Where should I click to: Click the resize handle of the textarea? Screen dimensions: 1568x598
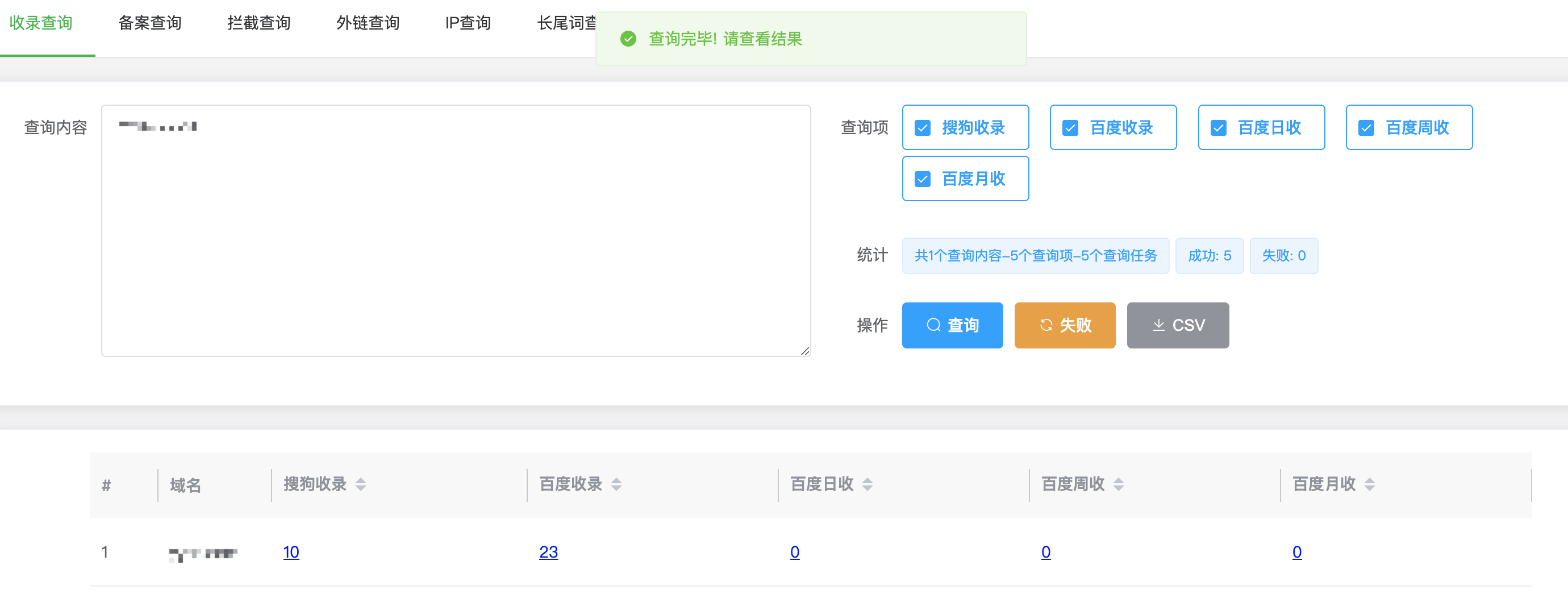[x=804, y=351]
